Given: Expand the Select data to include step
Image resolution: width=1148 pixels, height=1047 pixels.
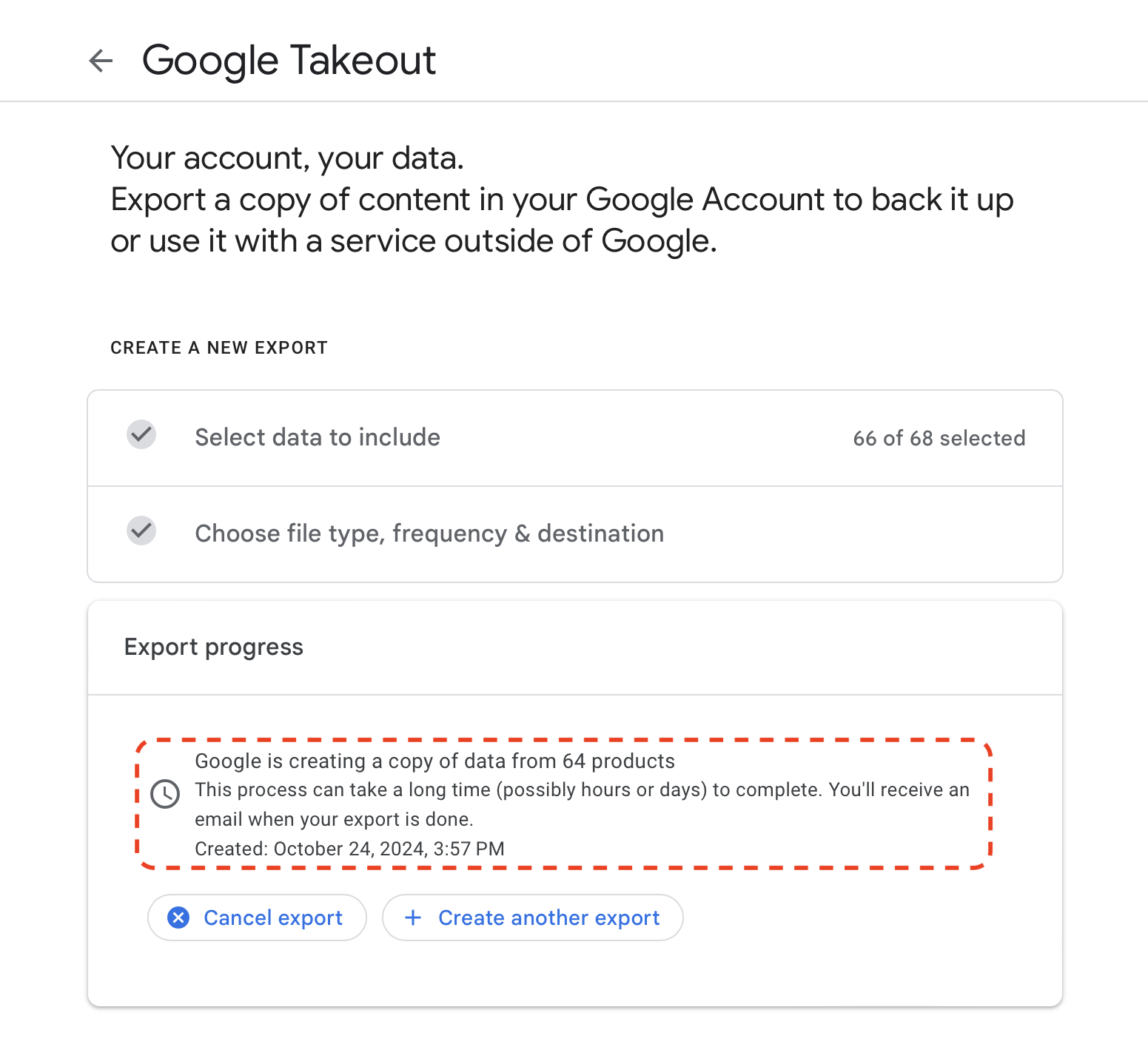Looking at the screenshot, I should (318, 437).
